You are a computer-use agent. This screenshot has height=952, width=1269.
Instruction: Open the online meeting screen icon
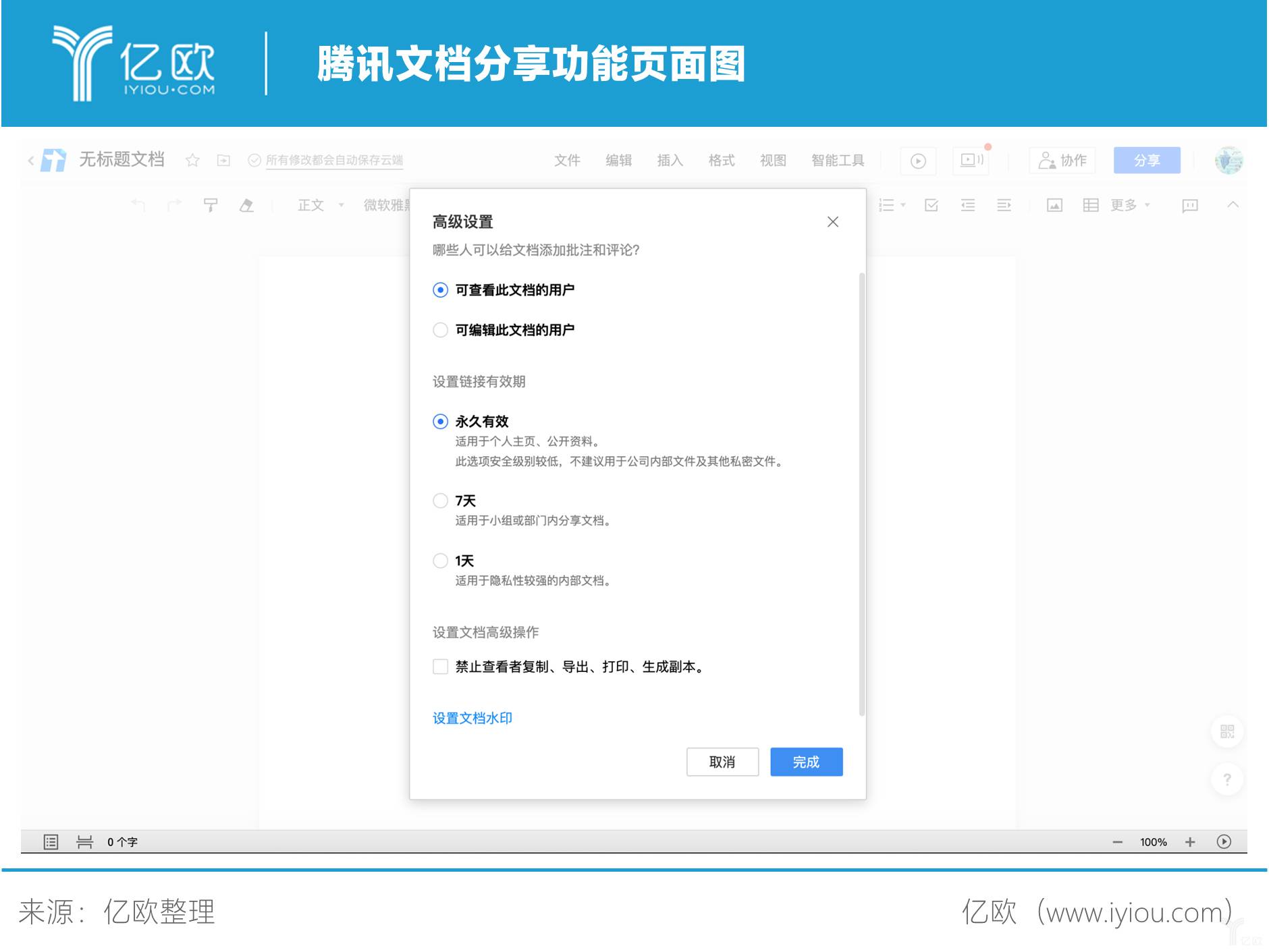coord(971,161)
